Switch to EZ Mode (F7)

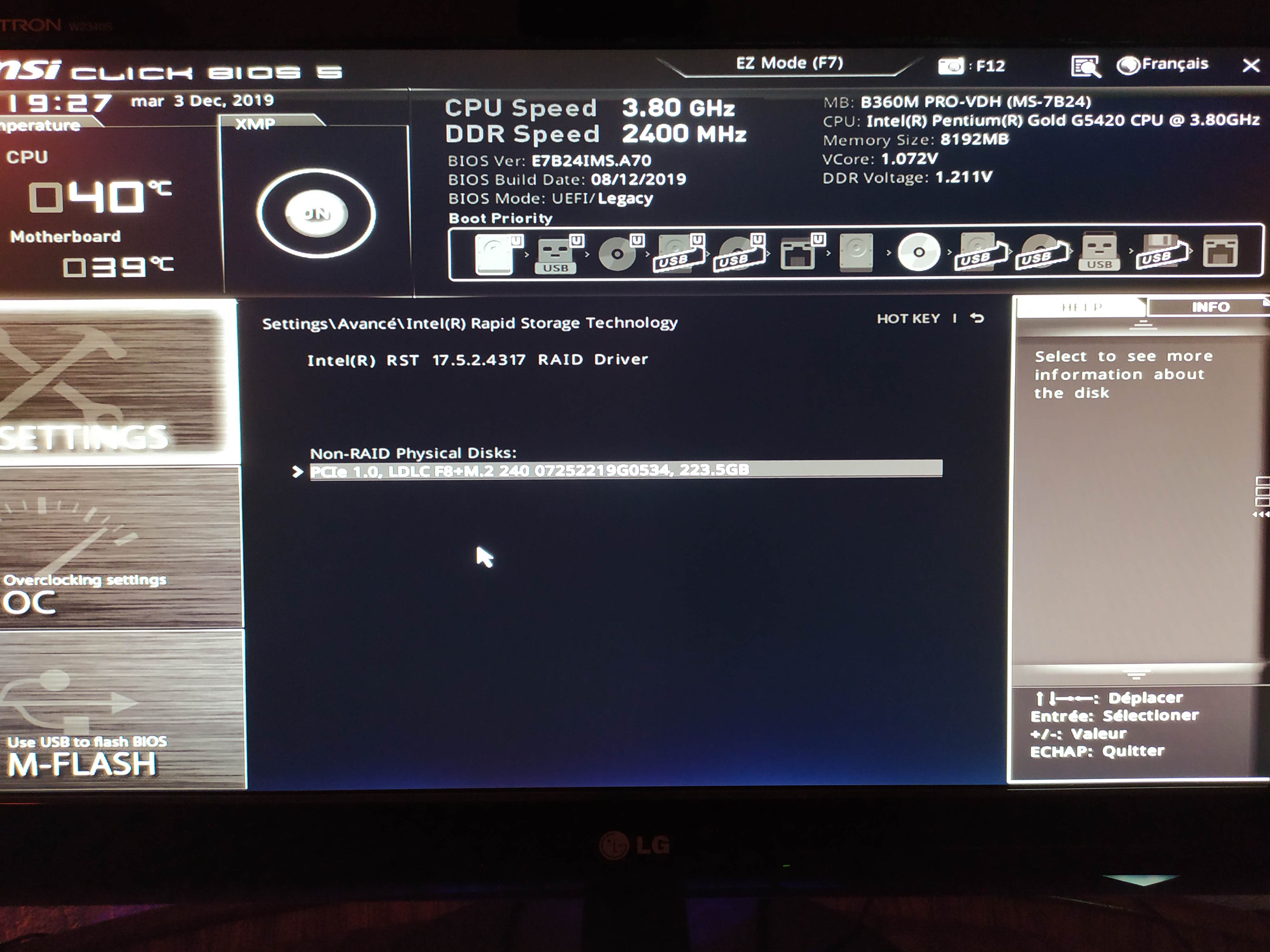[790, 63]
